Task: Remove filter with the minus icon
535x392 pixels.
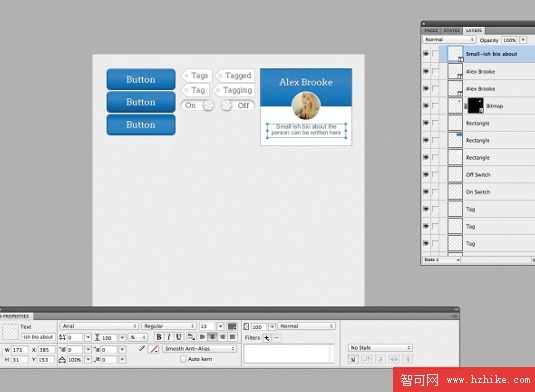Action: click(x=277, y=338)
